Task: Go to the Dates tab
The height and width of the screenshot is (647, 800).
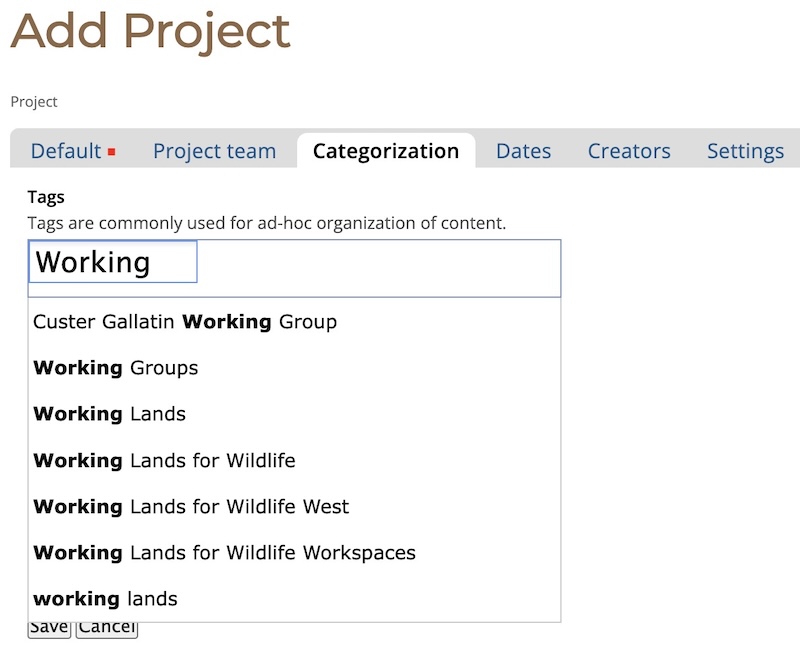Action: [x=523, y=151]
